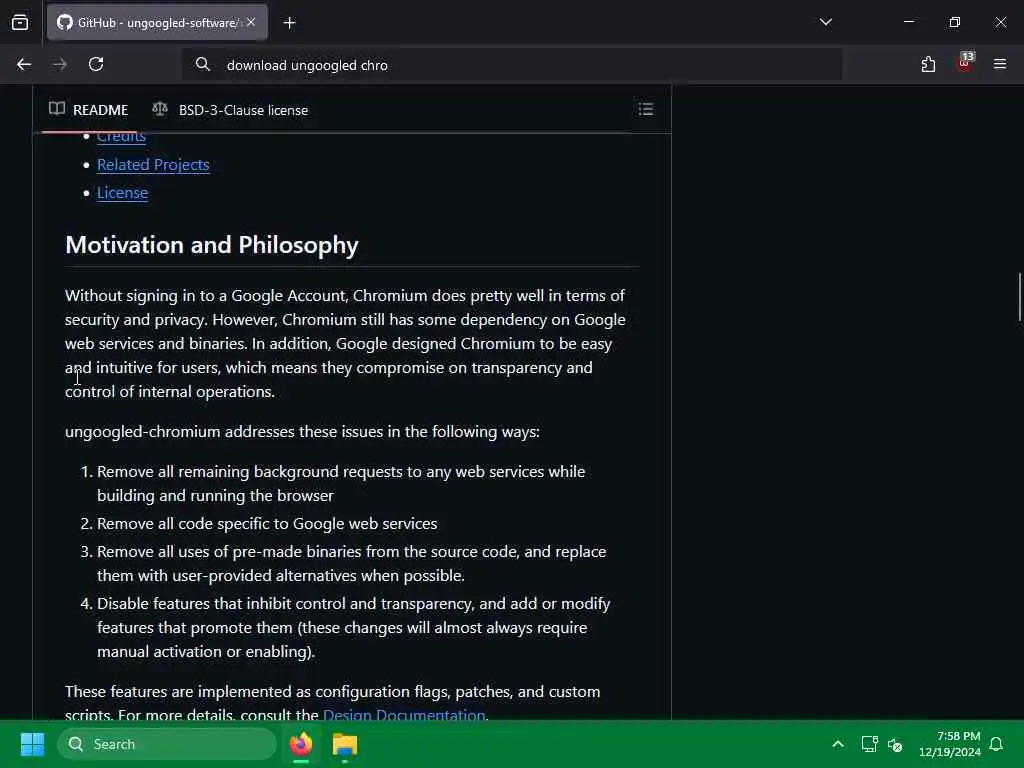Close the GitHub ungoogled-software tab
The width and height of the screenshot is (1024, 768).
click(251, 22)
